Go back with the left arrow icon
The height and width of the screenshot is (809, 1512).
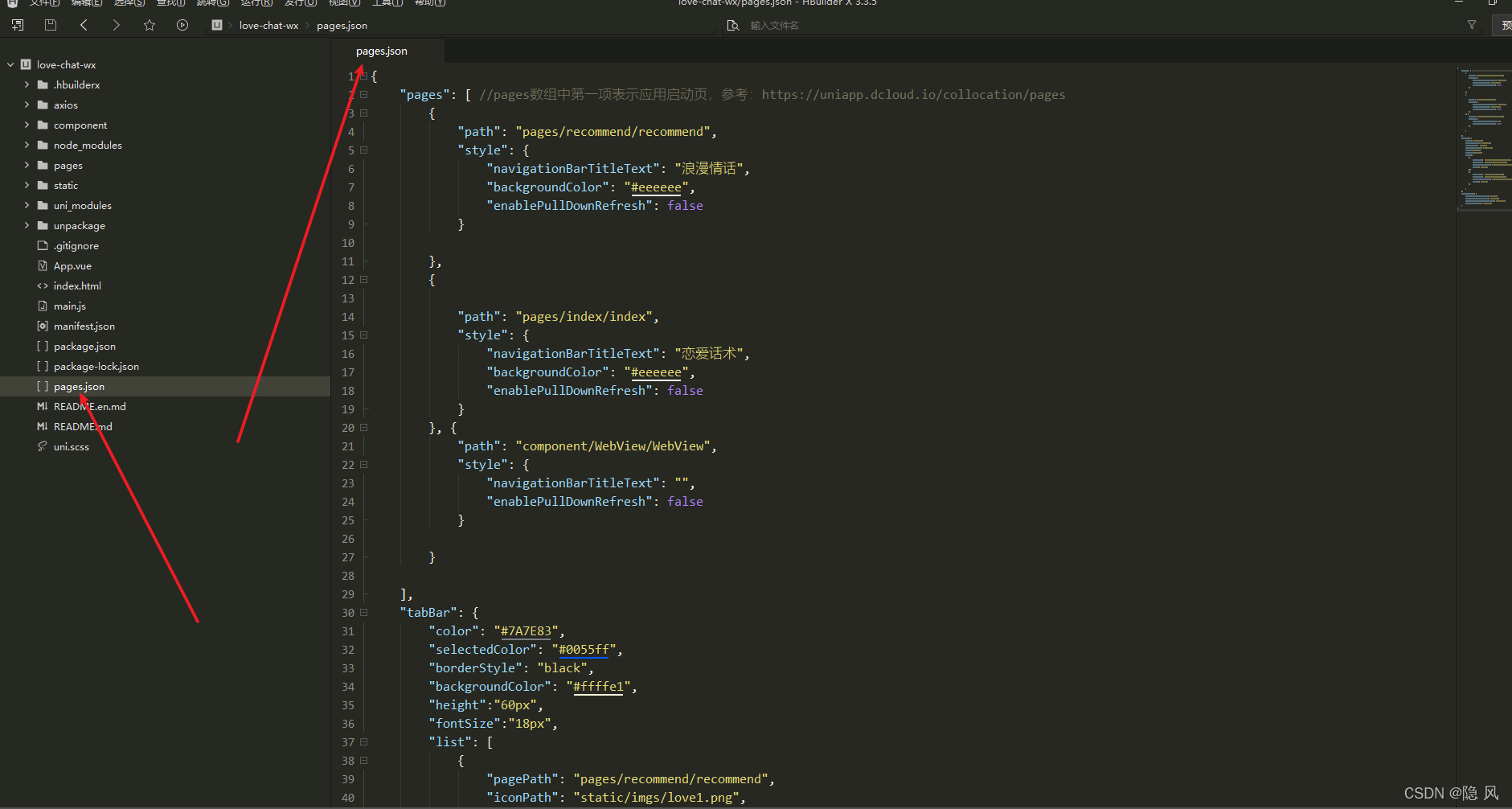(84, 25)
